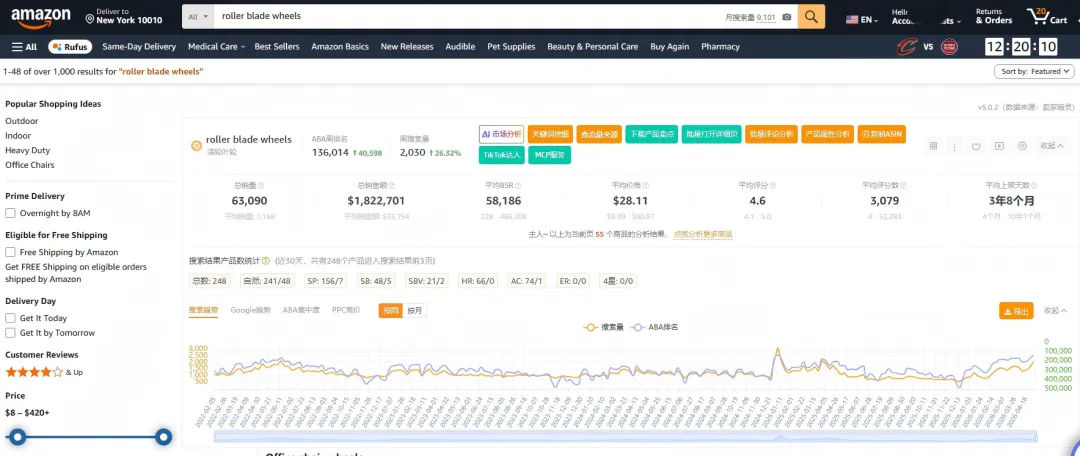The width and height of the screenshot is (1080, 456).
Task: Click the 4 stars & Up rating filter
Action: [x=44, y=372]
